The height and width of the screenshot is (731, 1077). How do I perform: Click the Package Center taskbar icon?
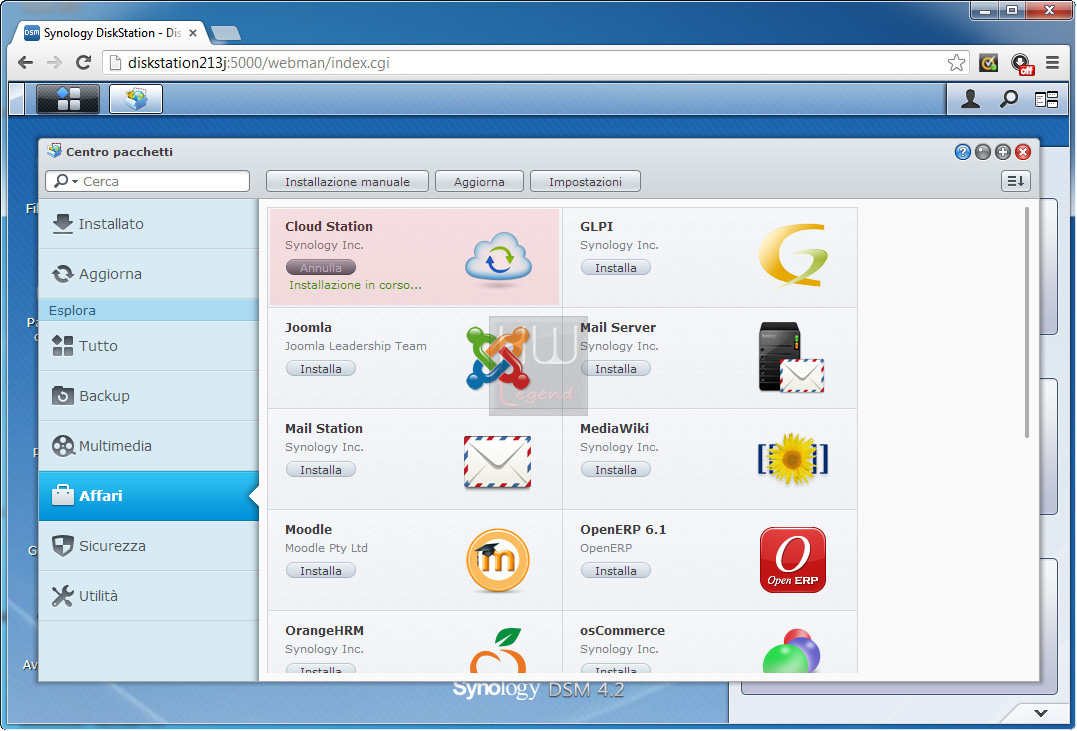click(135, 99)
